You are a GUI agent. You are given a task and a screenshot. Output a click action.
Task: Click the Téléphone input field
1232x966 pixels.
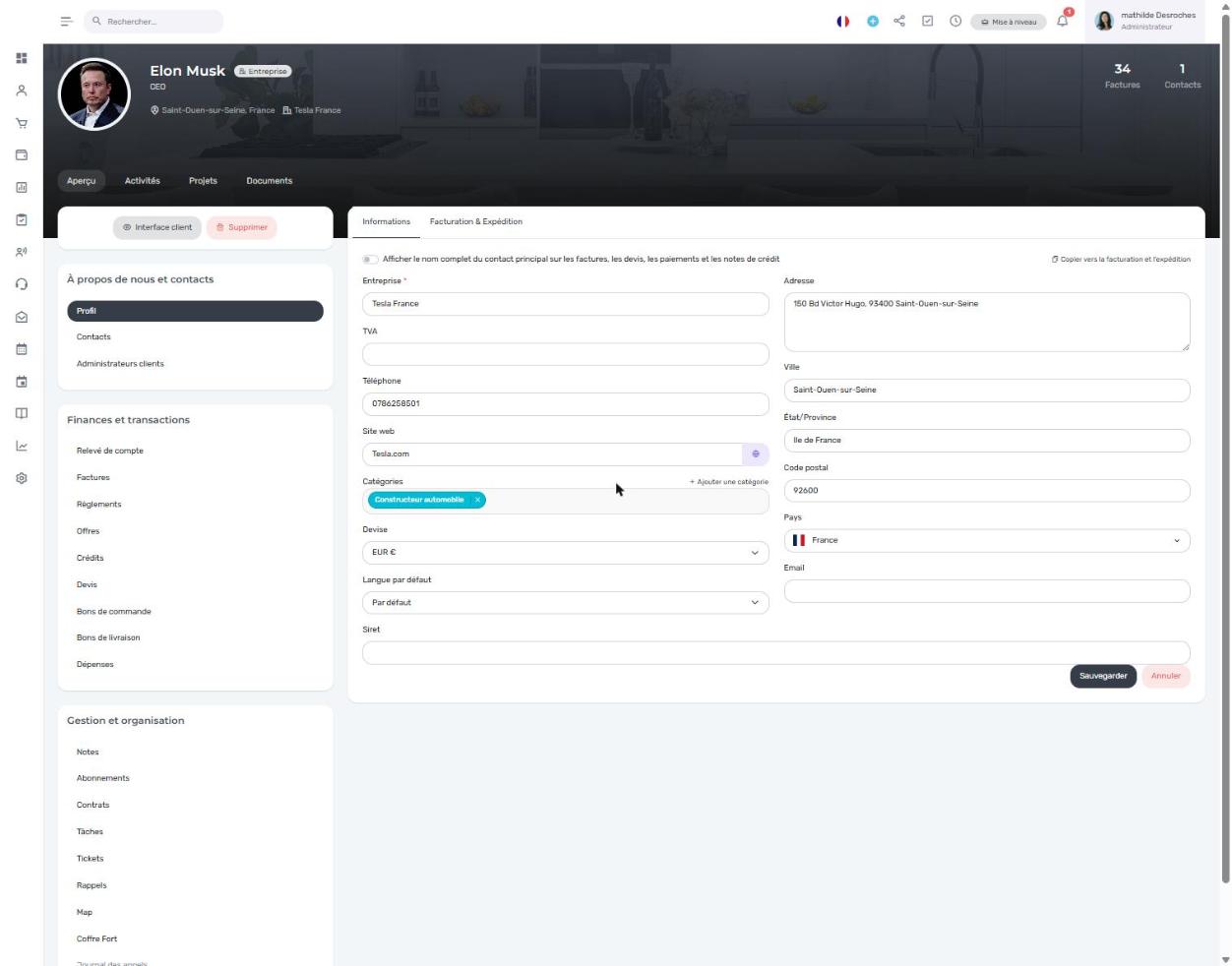pos(566,403)
